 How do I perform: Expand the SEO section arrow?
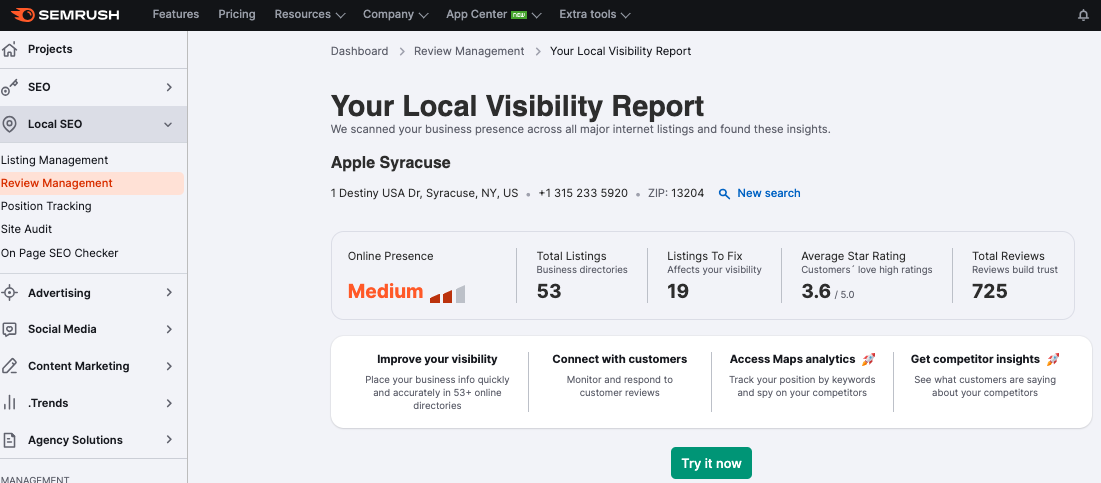[168, 87]
